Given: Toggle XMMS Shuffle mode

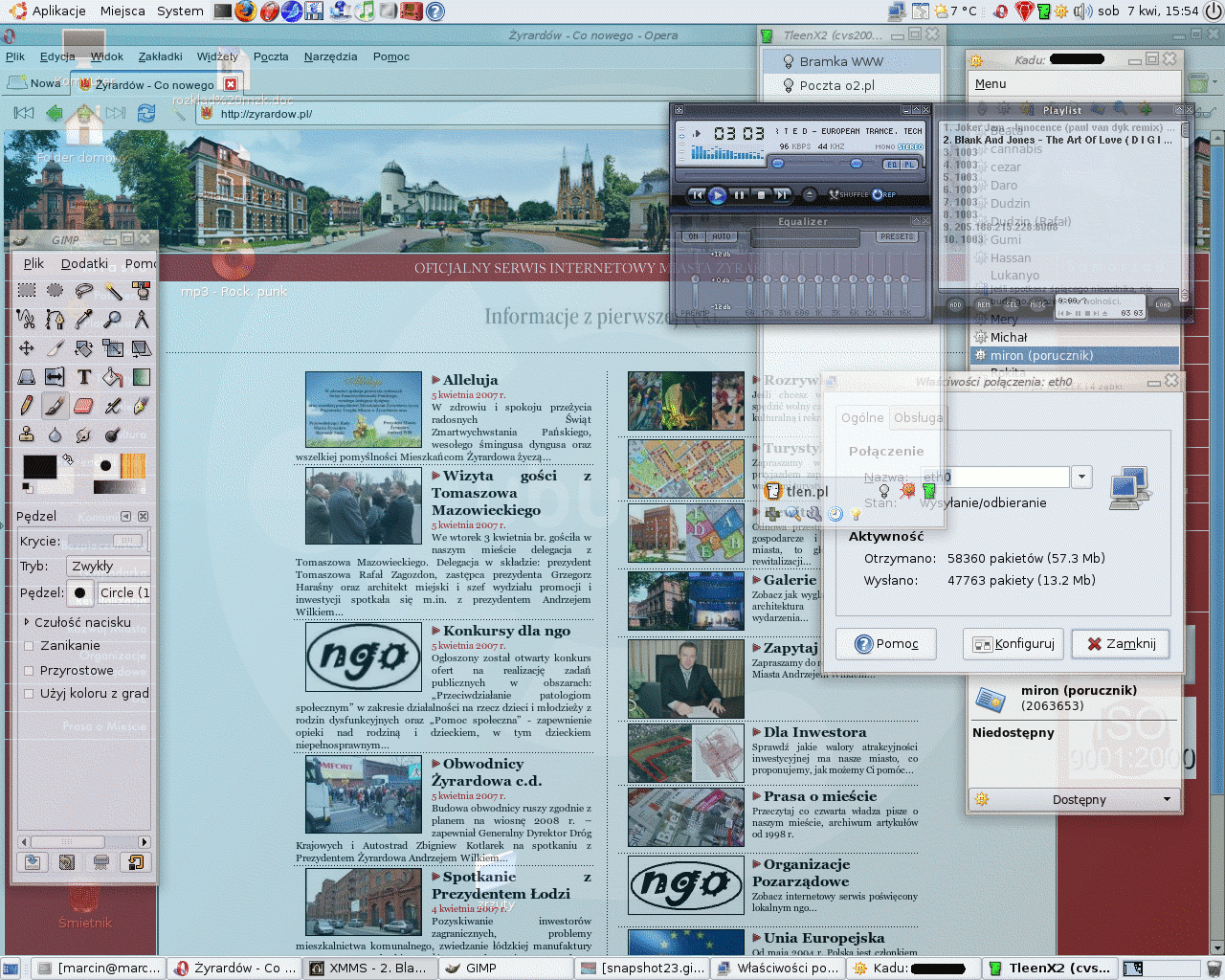Looking at the screenshot, I should (849, 194).
